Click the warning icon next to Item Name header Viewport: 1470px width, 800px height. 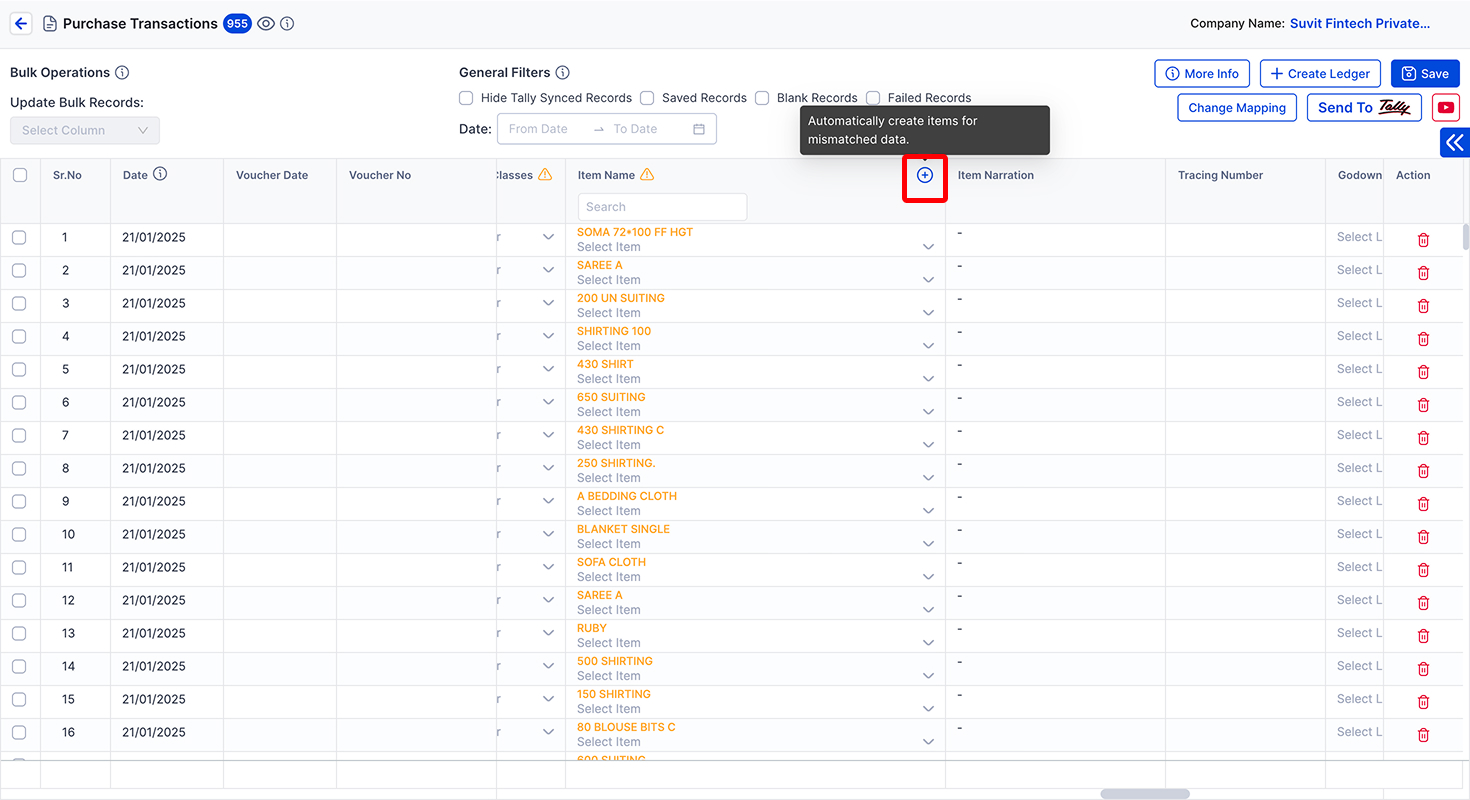pyautogui.click(x=647, y=174)
